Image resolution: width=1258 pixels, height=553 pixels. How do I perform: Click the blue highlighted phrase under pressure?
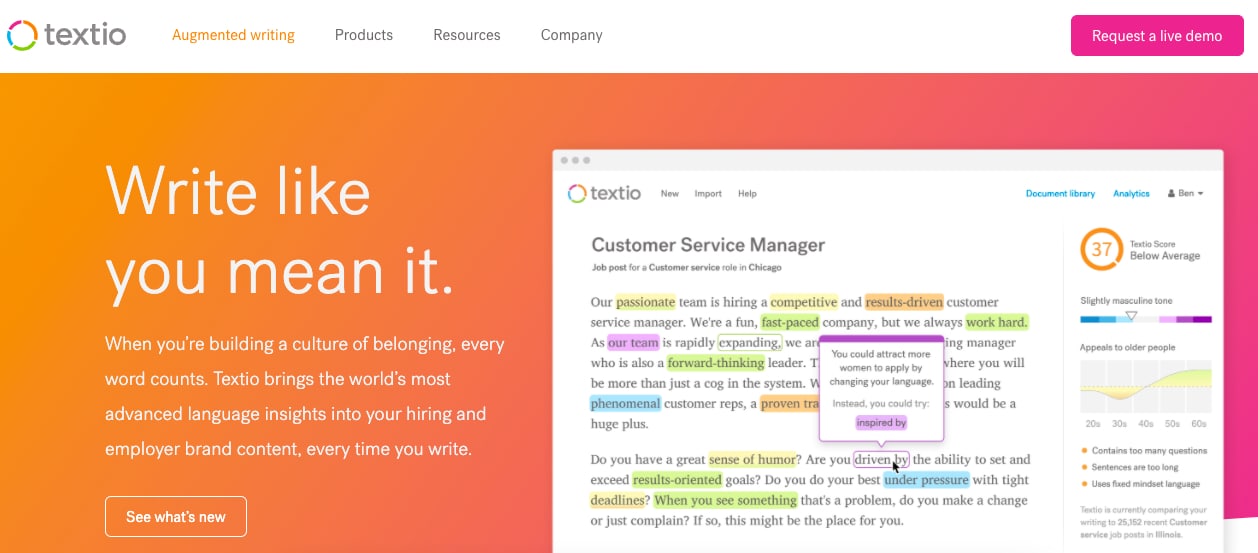point(926,480)
